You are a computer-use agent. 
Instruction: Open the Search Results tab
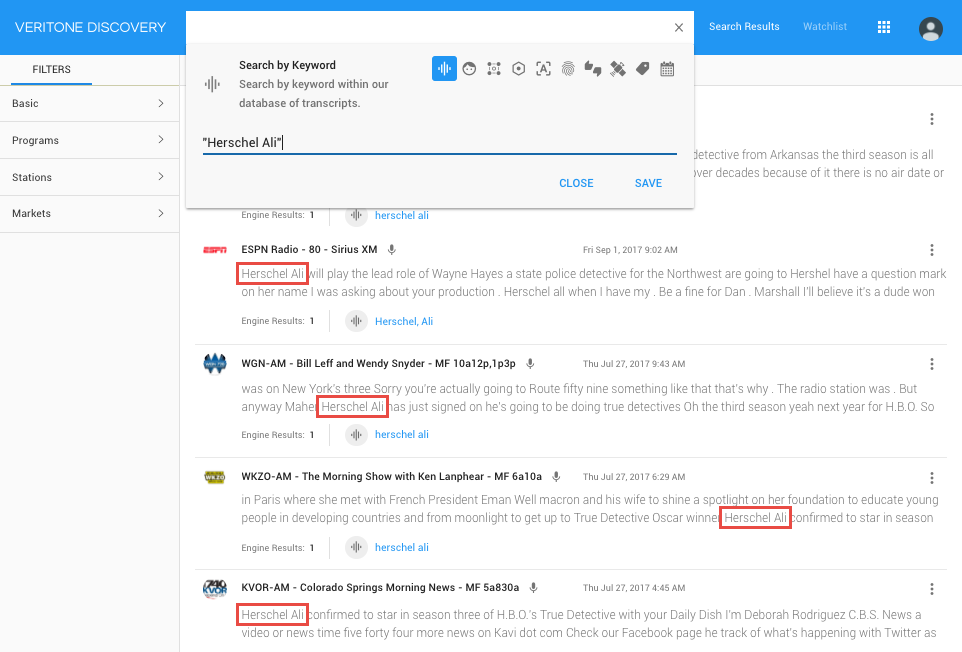click(744, 26)
